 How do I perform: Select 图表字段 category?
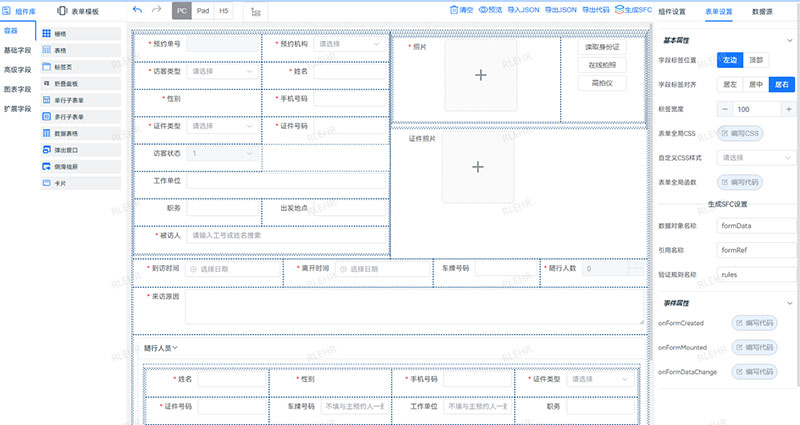coord(17,89)
